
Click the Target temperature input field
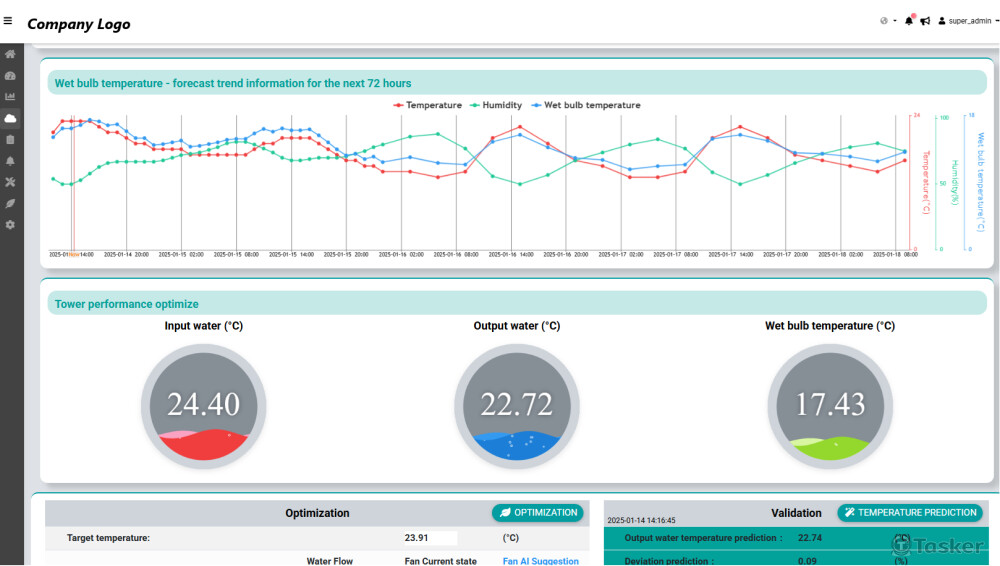tap(429, 538)
